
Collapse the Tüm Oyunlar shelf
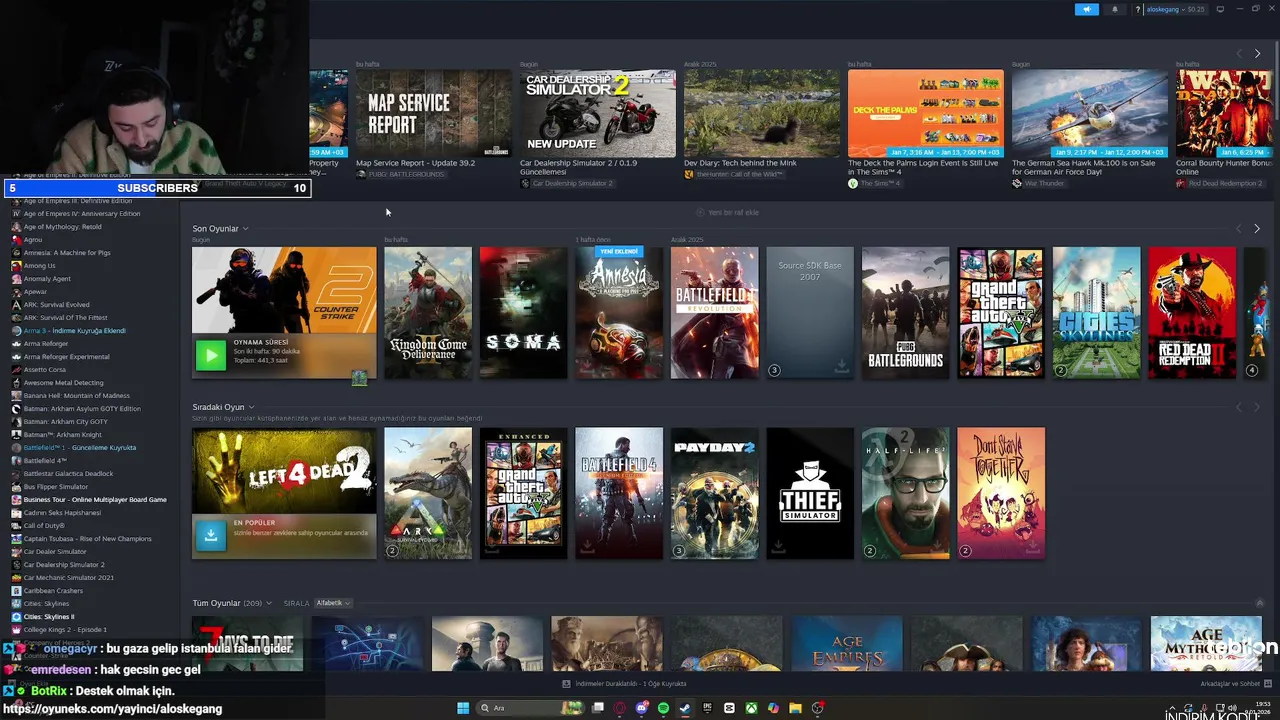(x=1259, y=603)
